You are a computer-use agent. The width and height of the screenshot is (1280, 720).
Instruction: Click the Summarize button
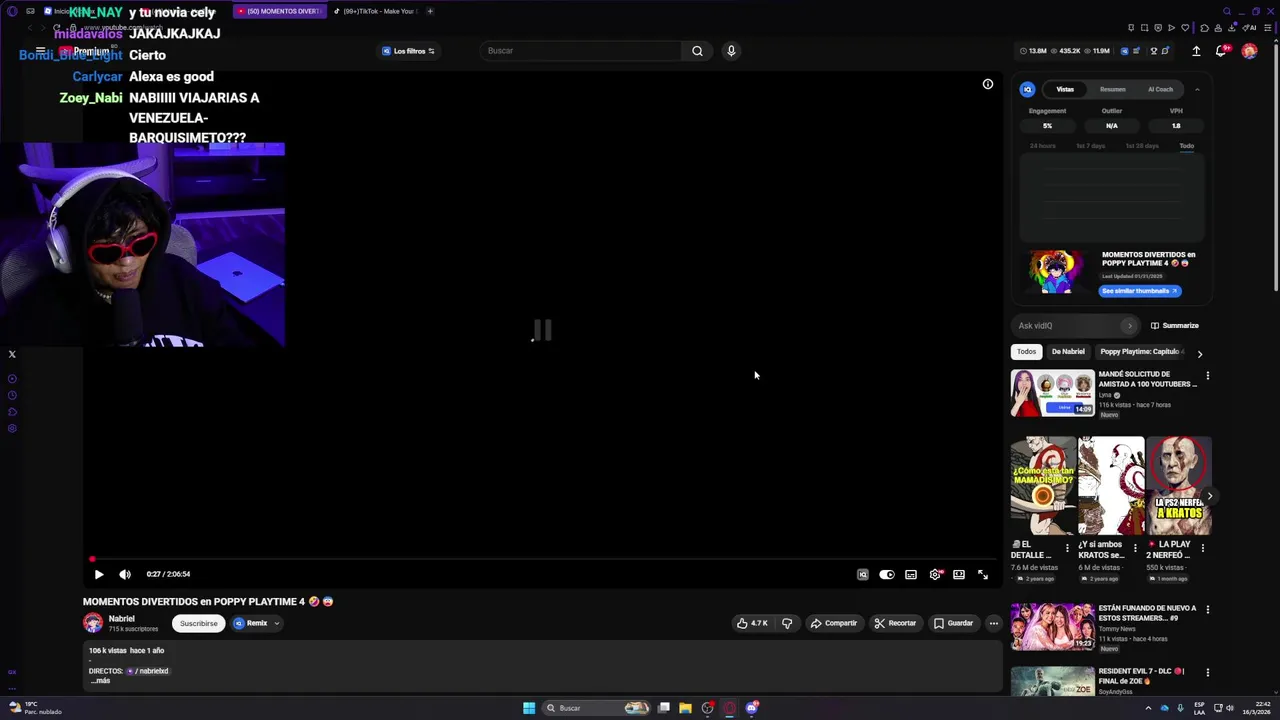click(1175, 326)
